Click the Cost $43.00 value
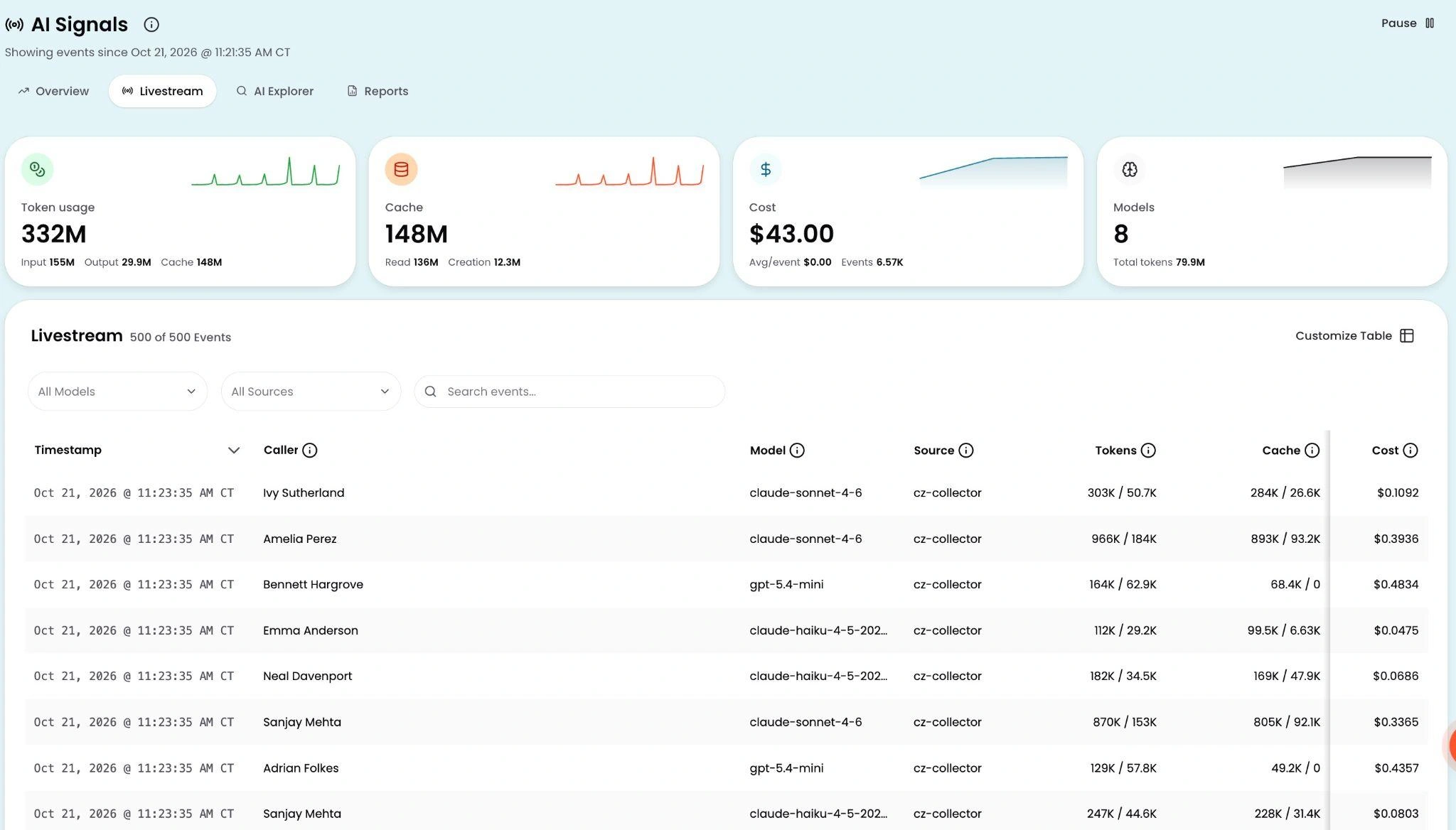Image resolution: width=1456 pixels, height=830 pixels. (791, 234)
